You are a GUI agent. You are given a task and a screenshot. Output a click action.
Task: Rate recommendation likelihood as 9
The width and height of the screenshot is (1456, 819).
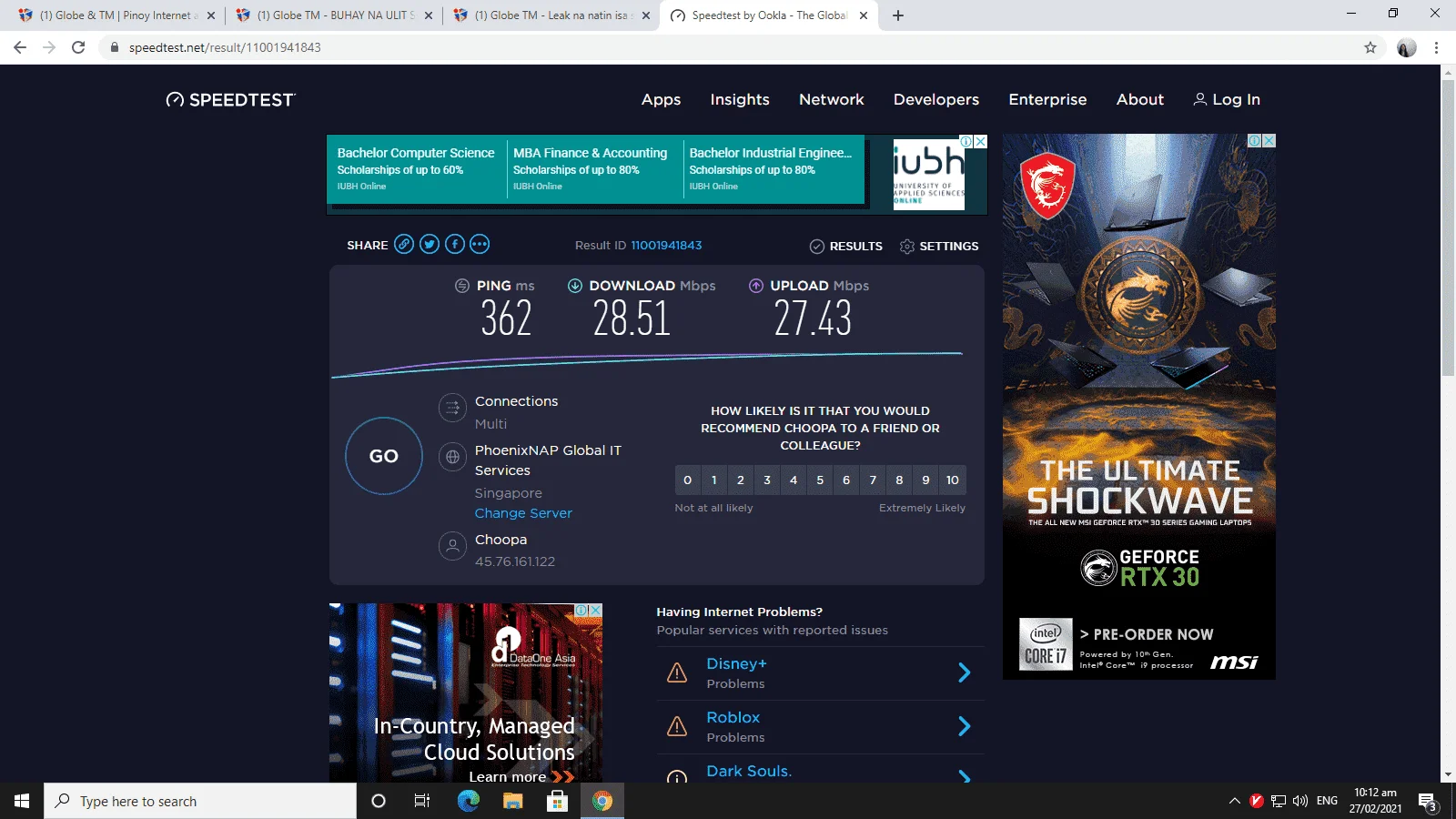click(925, 480)
